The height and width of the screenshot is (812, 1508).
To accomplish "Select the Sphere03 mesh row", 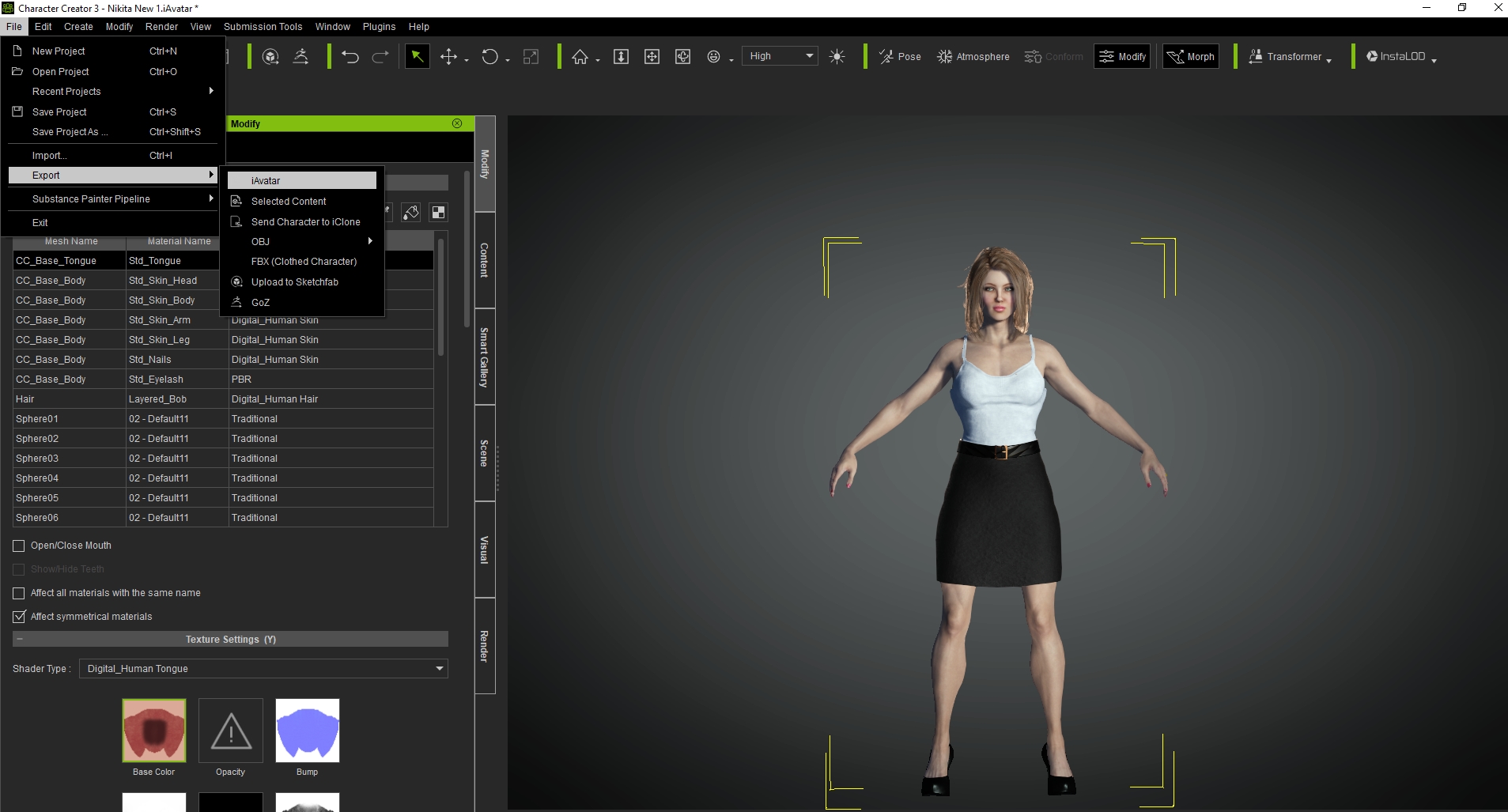I will click(x=223, y=458).
